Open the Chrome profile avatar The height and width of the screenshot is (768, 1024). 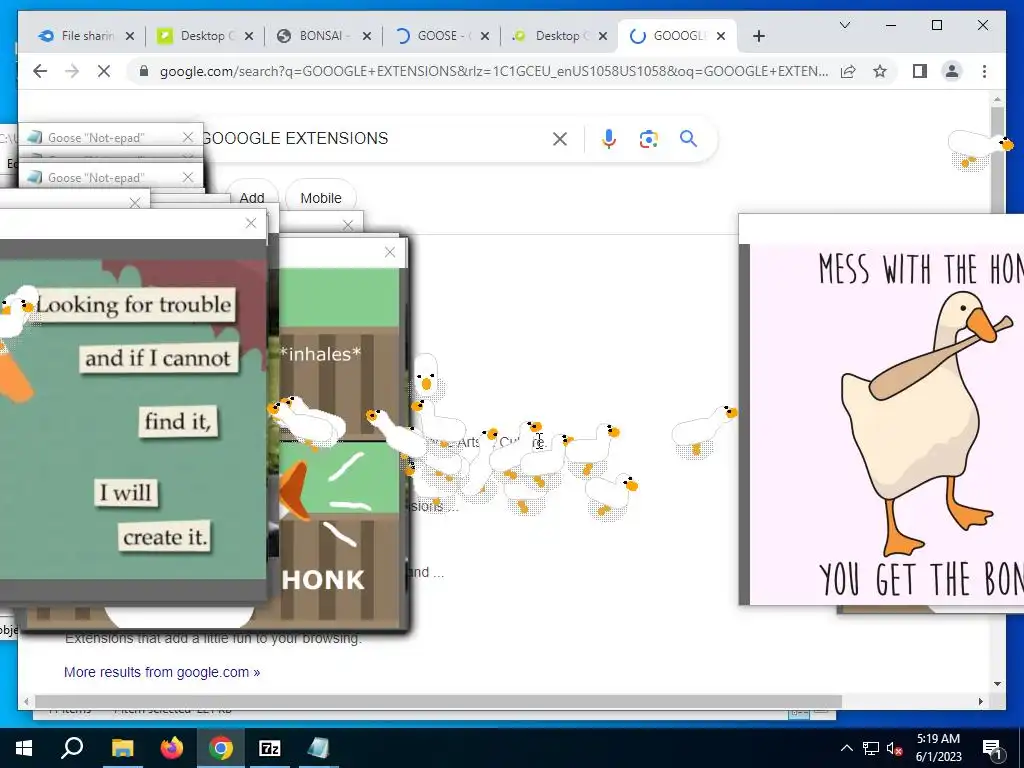coord(952,71)
